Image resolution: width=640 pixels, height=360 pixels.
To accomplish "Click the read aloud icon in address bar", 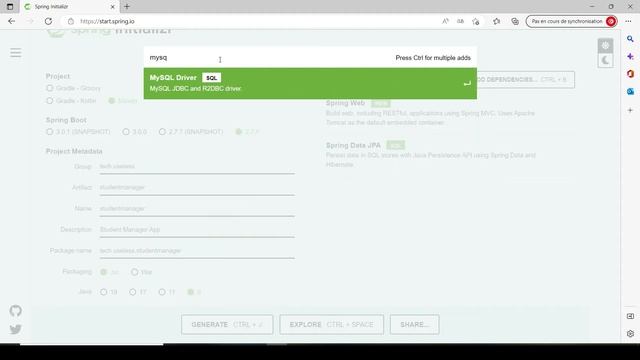I will [x=445, y=21].
